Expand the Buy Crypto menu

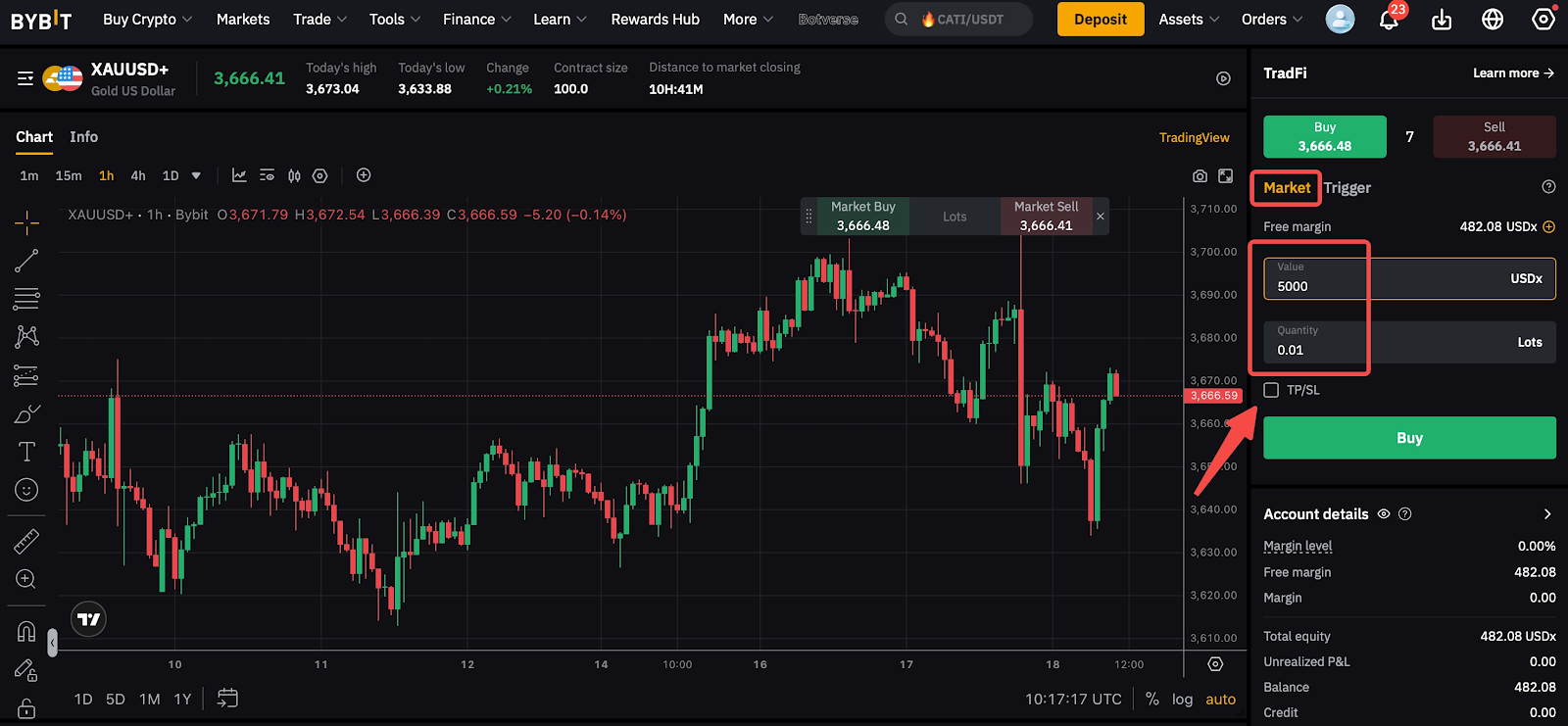[147, 20]
